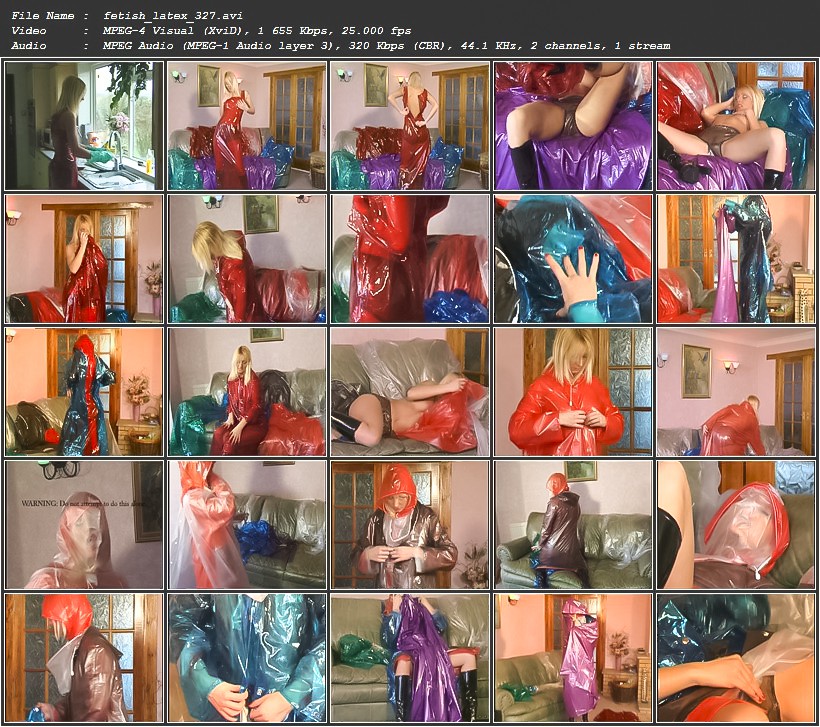
Task: Select thumbnail with the warning text caption
Action: pyautogui.click(x=84, y=524)
